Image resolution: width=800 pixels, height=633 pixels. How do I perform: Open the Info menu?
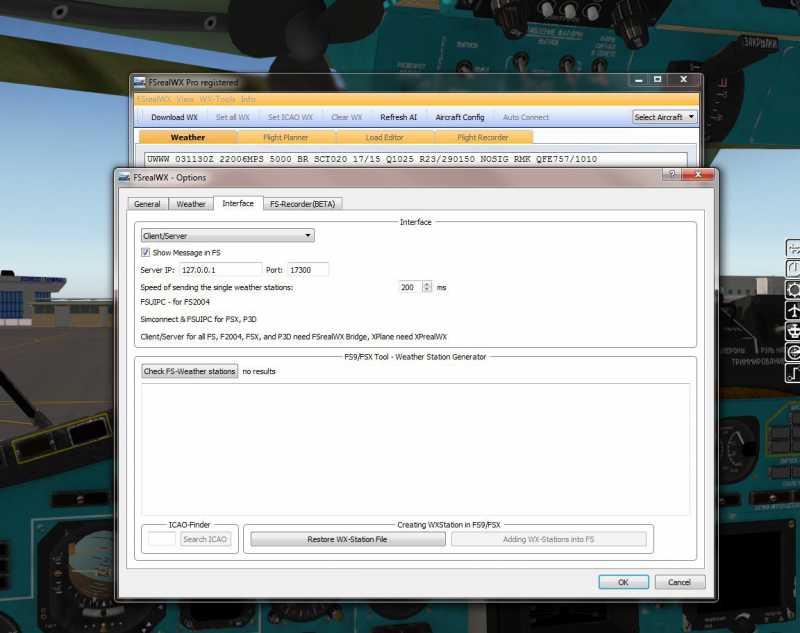pos(248,99)
